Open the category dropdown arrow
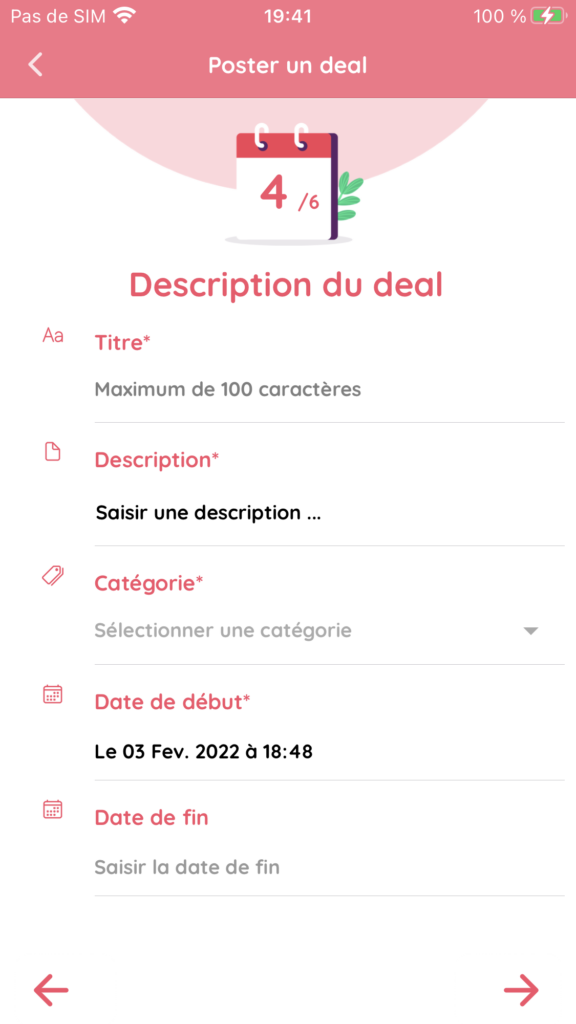The width and height of the screenshot is (576, 1024). pyautogui.click(x=531, y=631)
